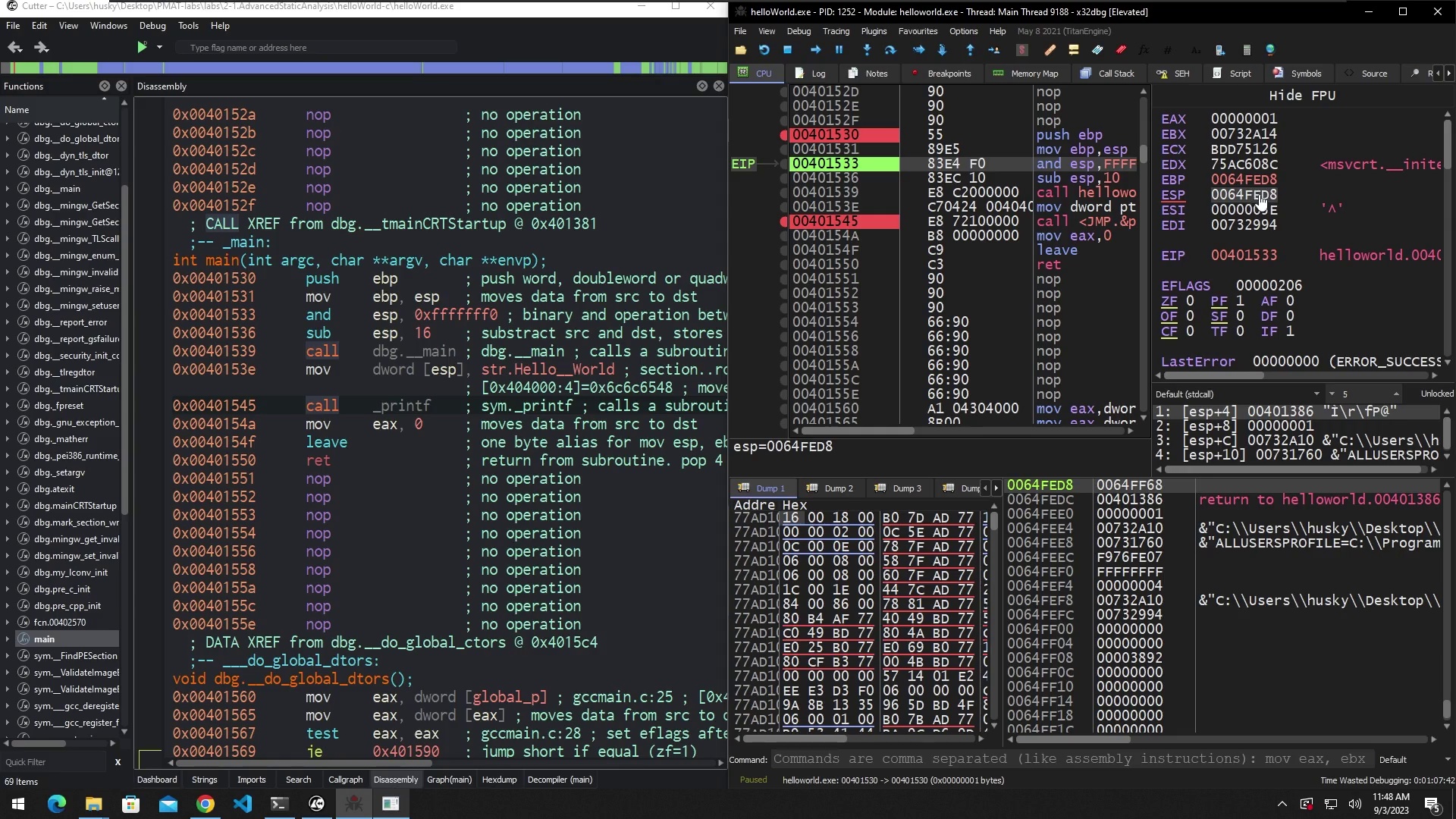Viewport: 1456px width, 819px height.
Task: Focus the x32dbg Command input field
Action: (x=1072, y=759)
